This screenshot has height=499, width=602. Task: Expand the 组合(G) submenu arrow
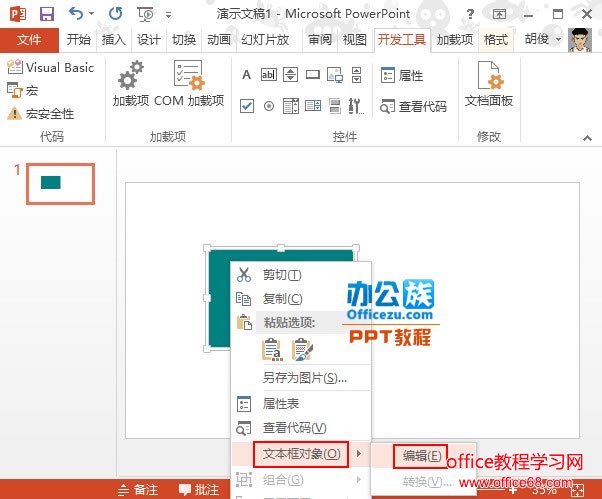(x=359, y=479)
